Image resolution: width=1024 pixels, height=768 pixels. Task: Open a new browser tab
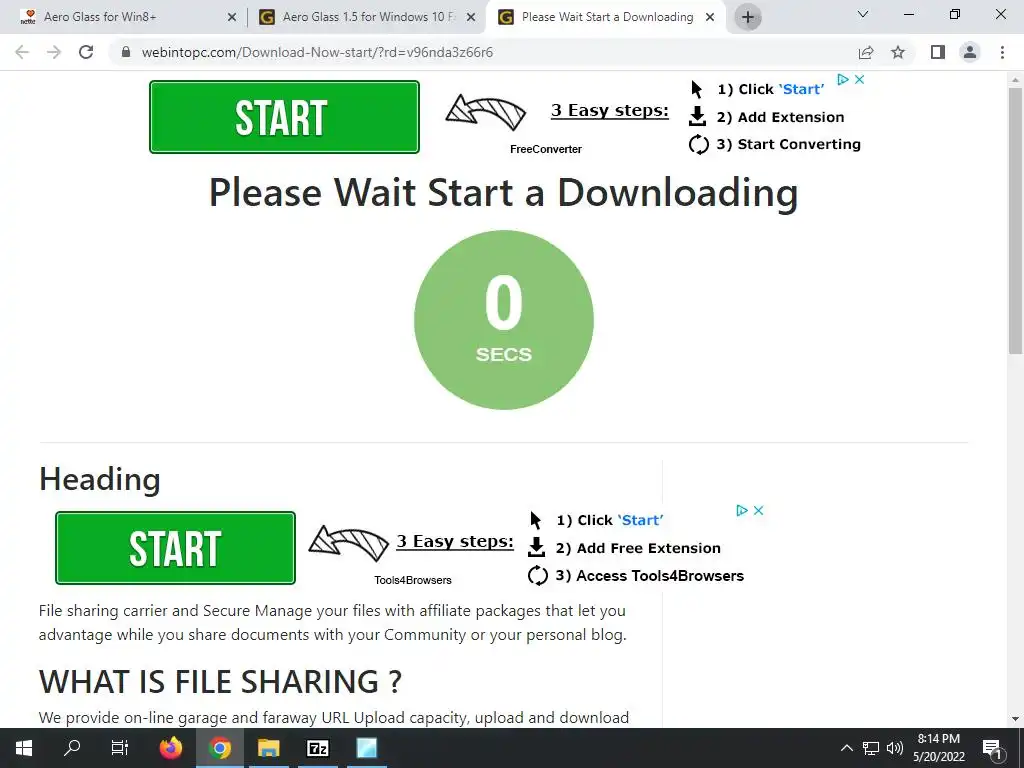pos(748,18)
